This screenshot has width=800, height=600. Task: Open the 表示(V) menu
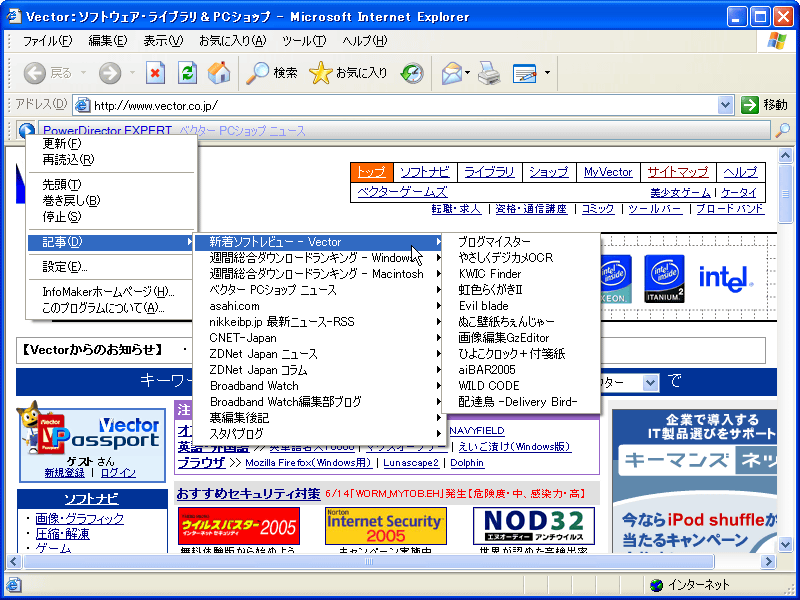[163, 41]
